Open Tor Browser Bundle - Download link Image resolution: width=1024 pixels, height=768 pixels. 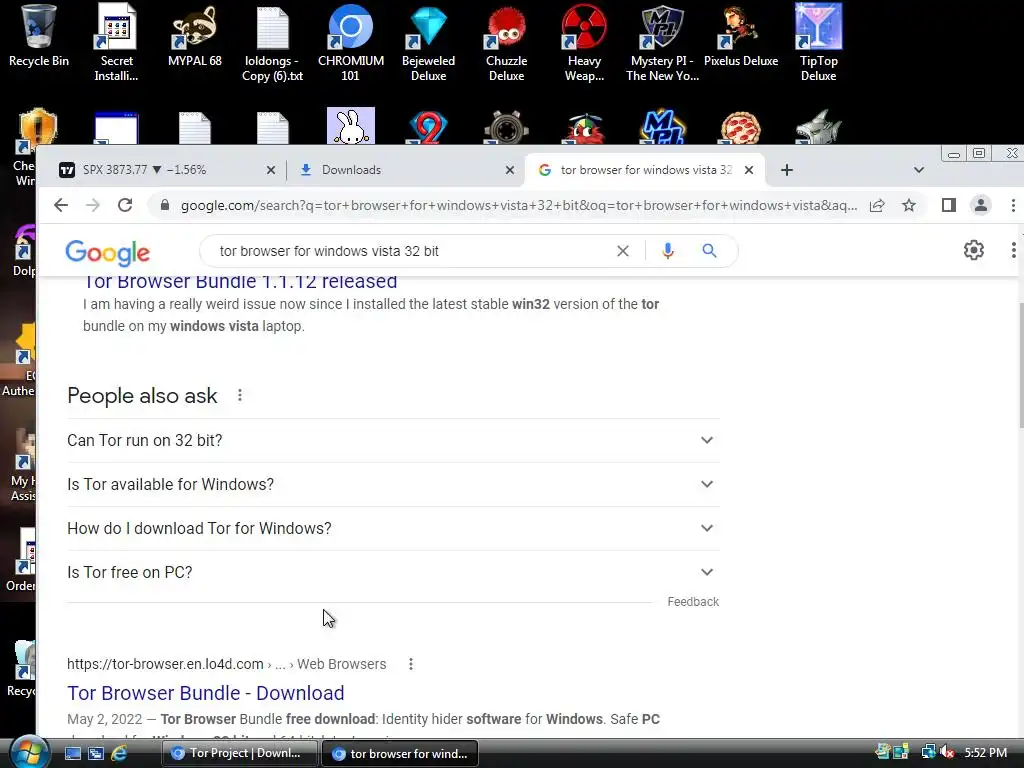[206, 693]
